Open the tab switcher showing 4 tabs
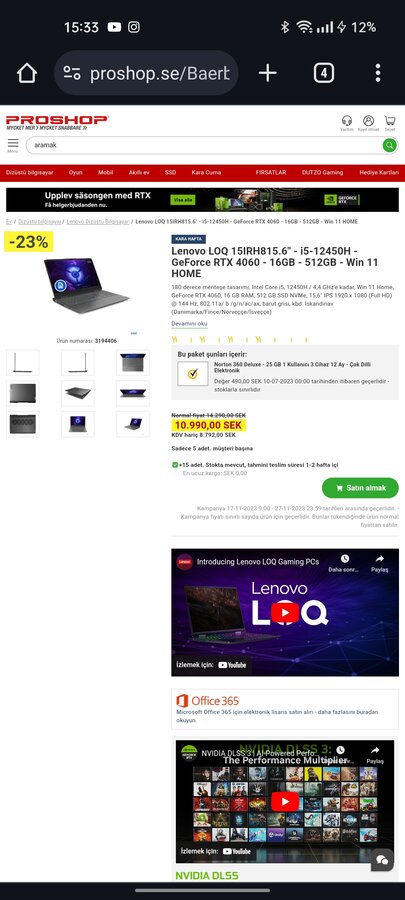The height and width of the screenshot is (900, 405). [324, 73]
